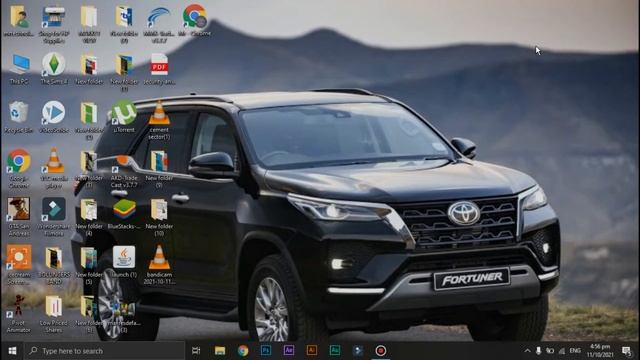The width and height of the screenshot is (640, 360).
Task: Open the Shop for HP Supplies shortcut
Action: (54, 23)
